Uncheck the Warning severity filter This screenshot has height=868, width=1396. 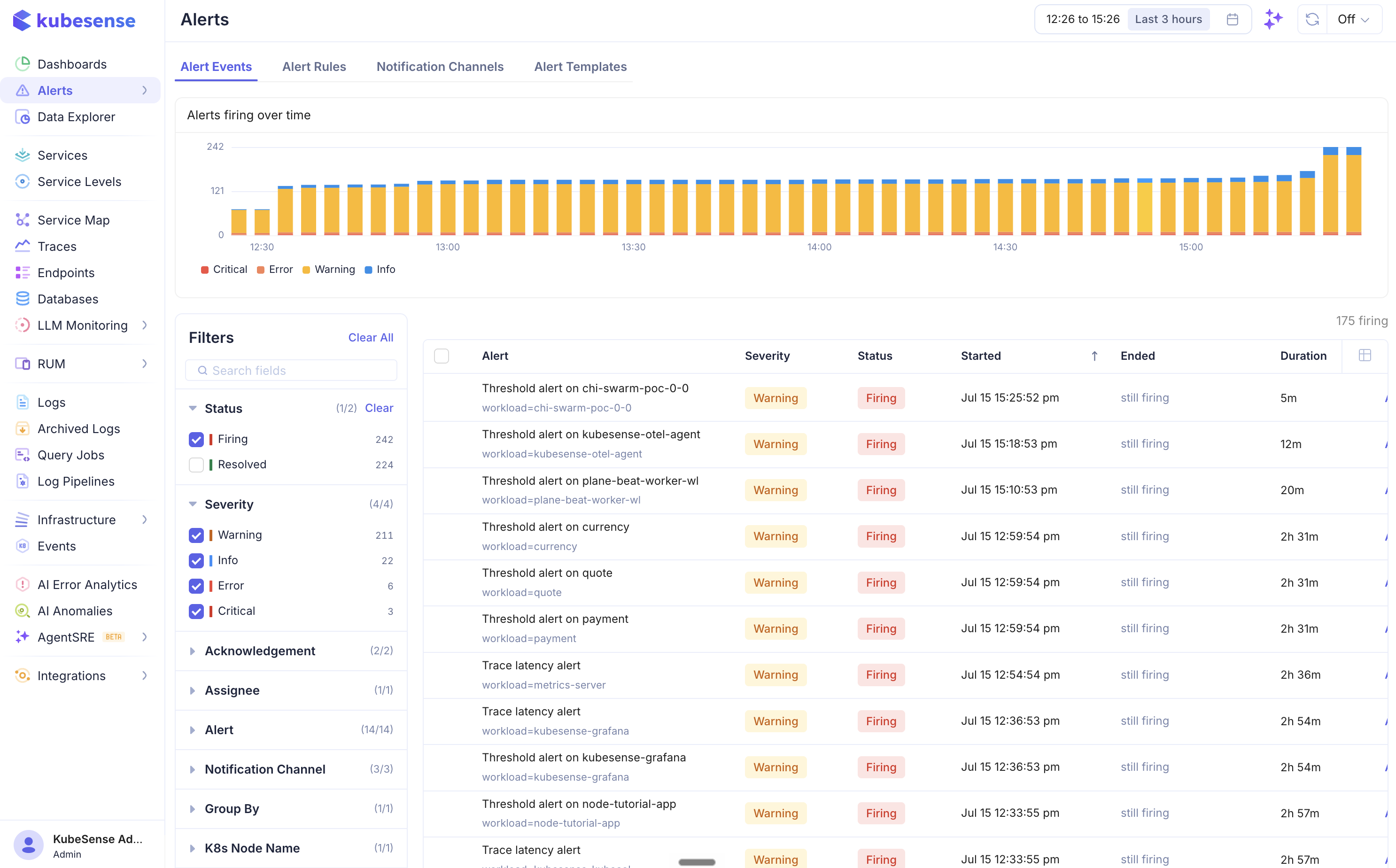pos(196,535)
